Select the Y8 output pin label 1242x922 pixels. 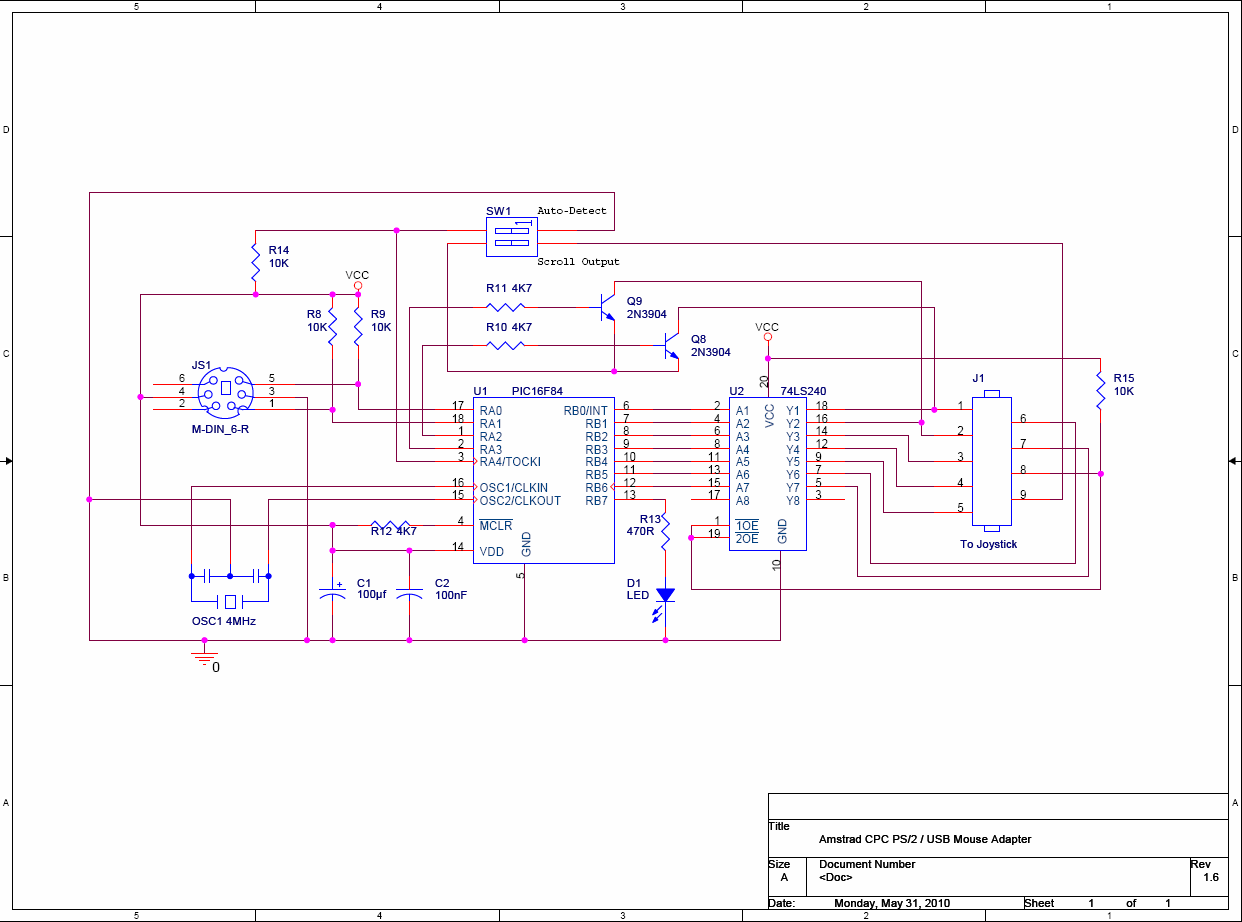click(x=793, y=501)
